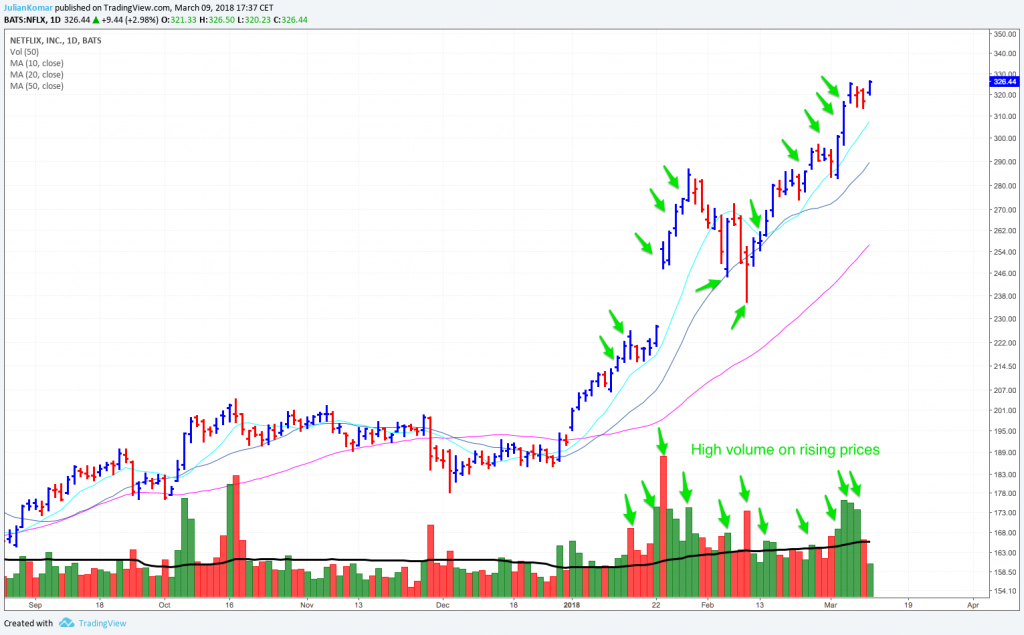Click the Mar label on the time axis
This screenshot has width=1024, height=635.
[831, 605]
